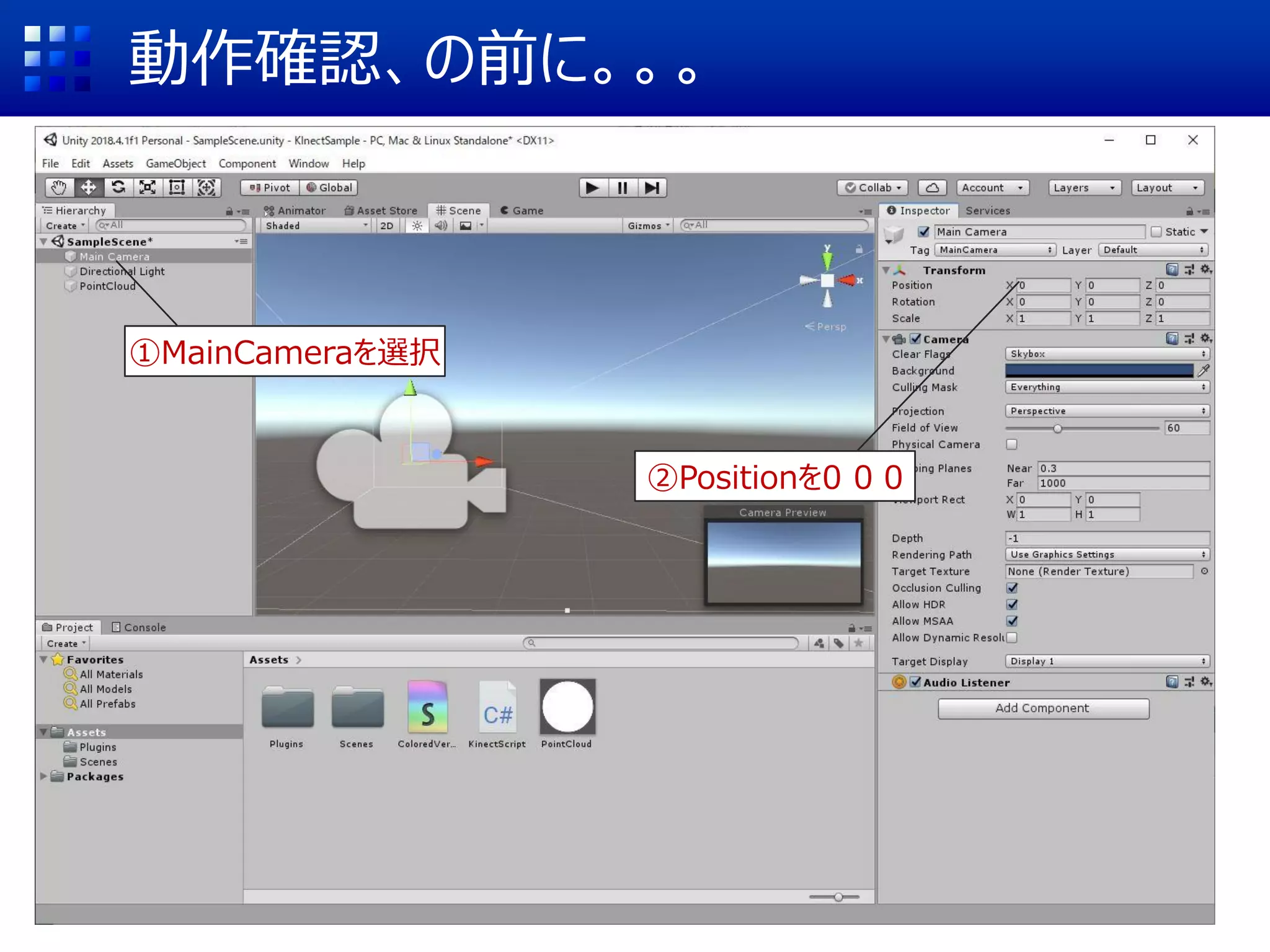
Task: Click Target Texture object picker circle
Action: point(1204,571)
